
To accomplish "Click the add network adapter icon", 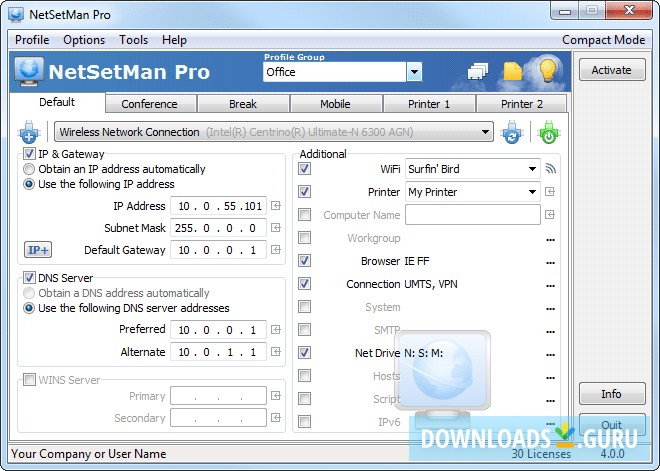I will pyautogui.click(x=29, y=132).
